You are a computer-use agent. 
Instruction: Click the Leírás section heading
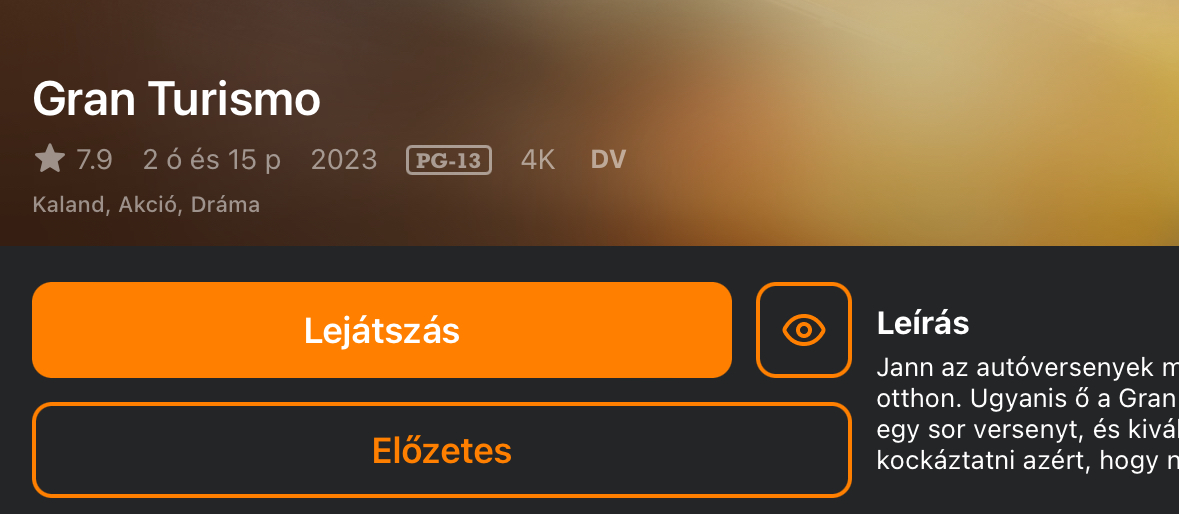(923, 324)
